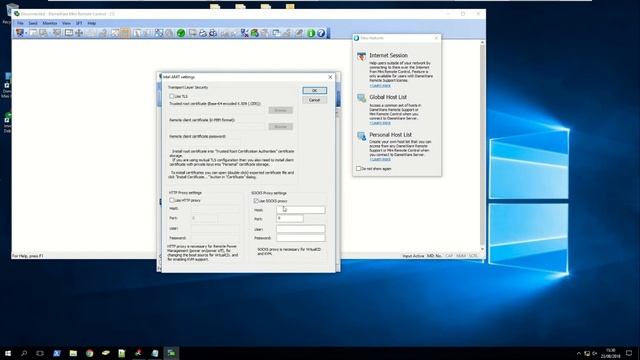Open the Monitor menu

click(x=50, y=23)
